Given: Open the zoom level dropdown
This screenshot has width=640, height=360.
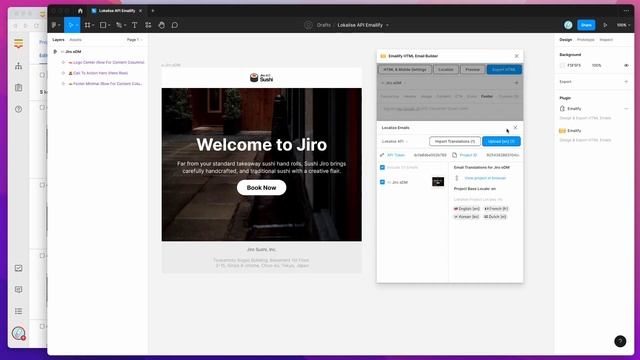Looking at the screenshot, I should pyautogui.click(x=623, y=25).
